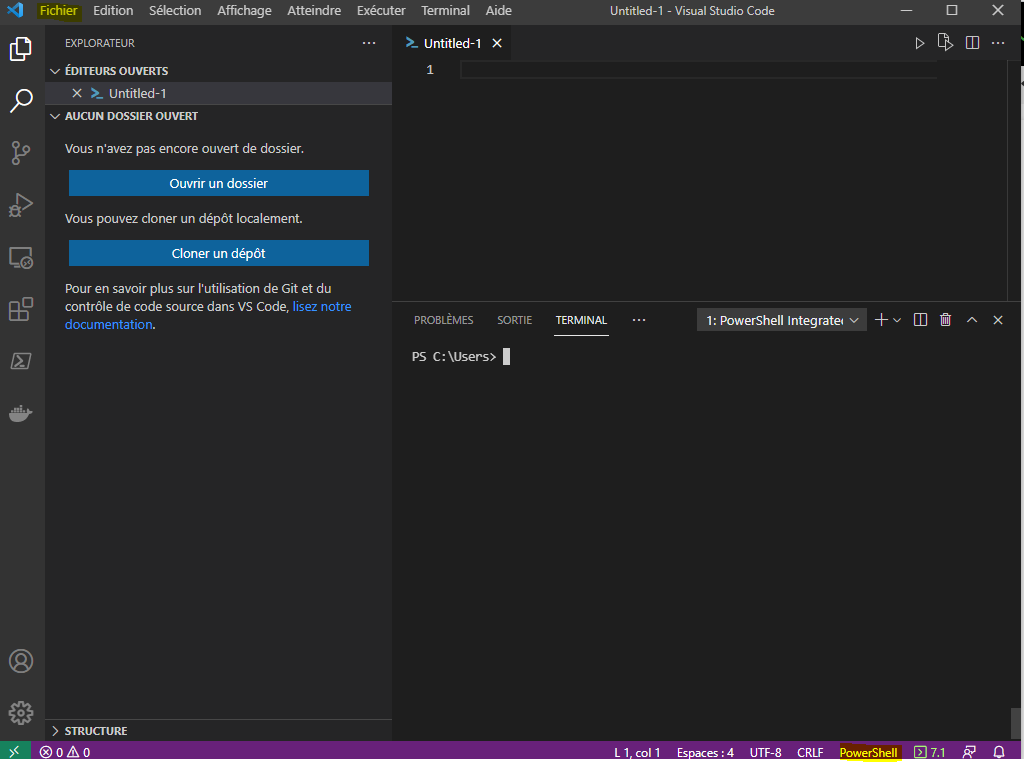The height and width of the screenshot is (762, 1024).
Task: Open the Run and Debug view
Action: (21, 205)
